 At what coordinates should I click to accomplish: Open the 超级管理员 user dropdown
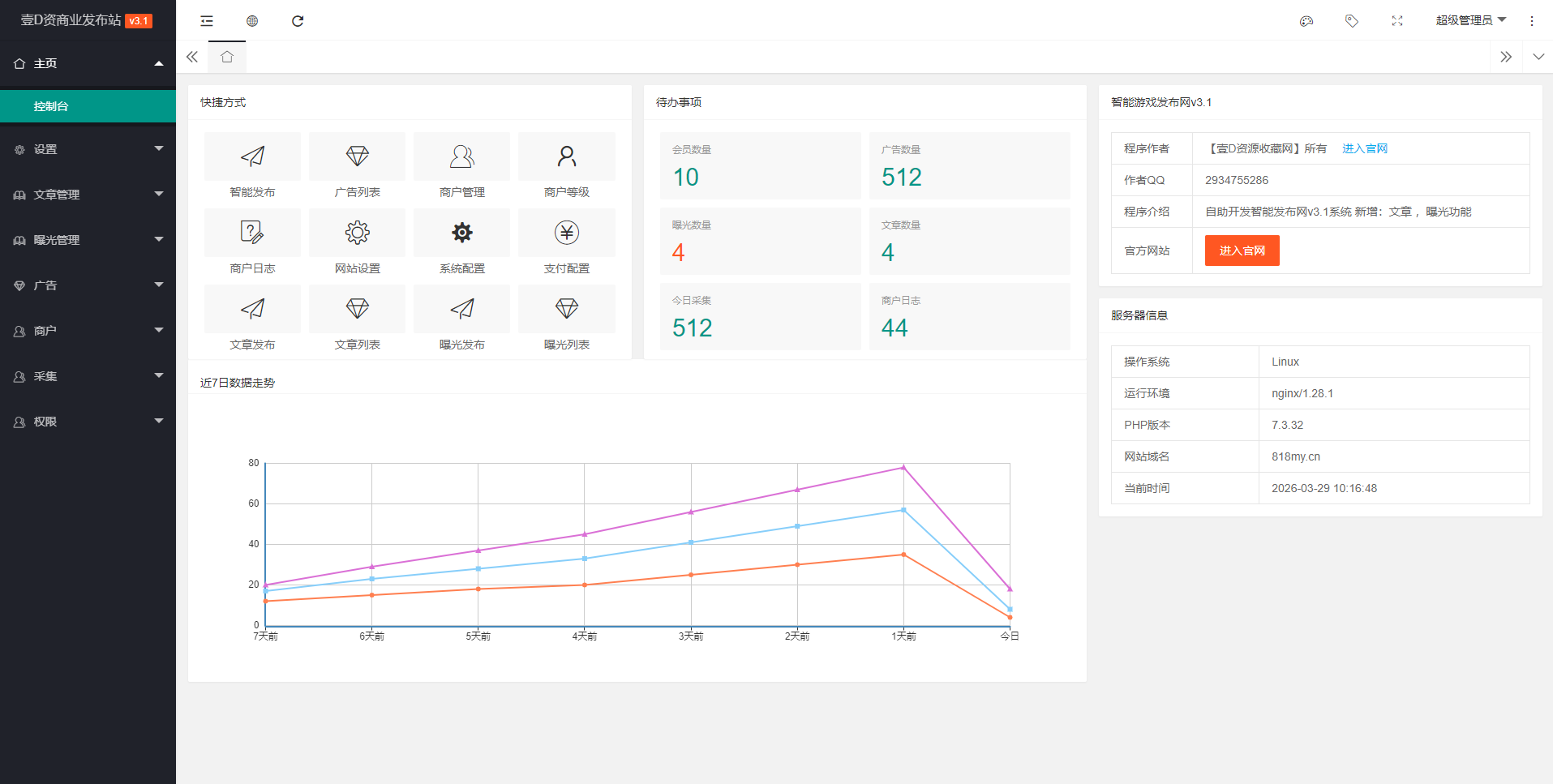click(1469, 20)
